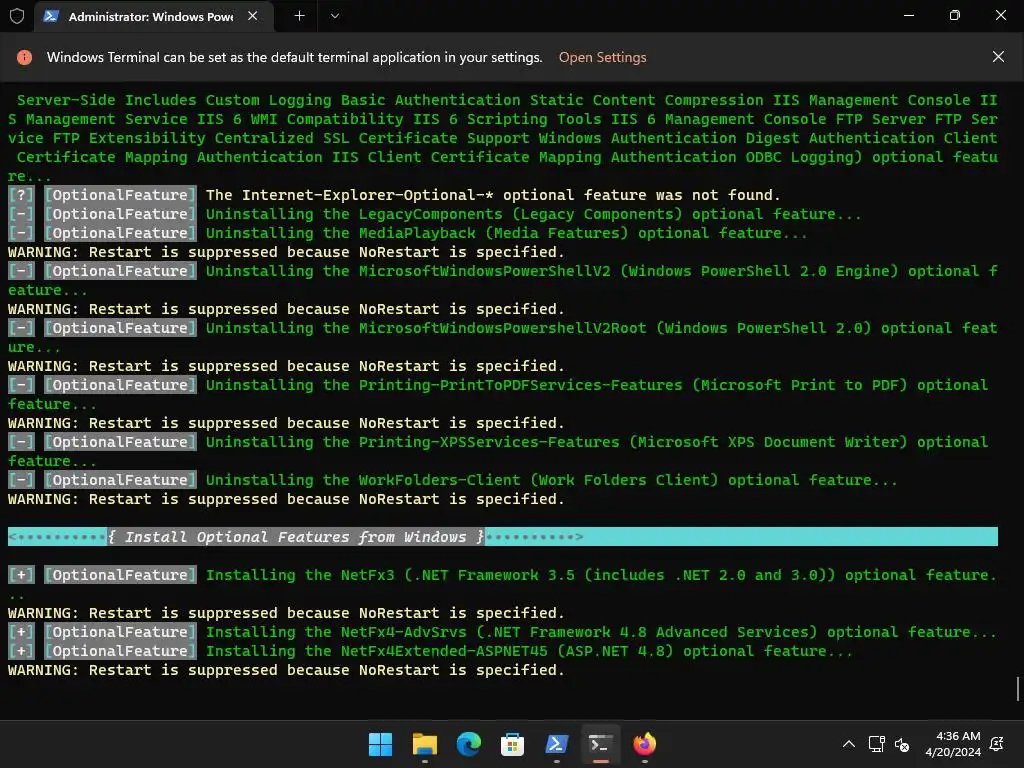Open the network status tray icon
This screenshot has width=1024, height=768.
point(876,744)
